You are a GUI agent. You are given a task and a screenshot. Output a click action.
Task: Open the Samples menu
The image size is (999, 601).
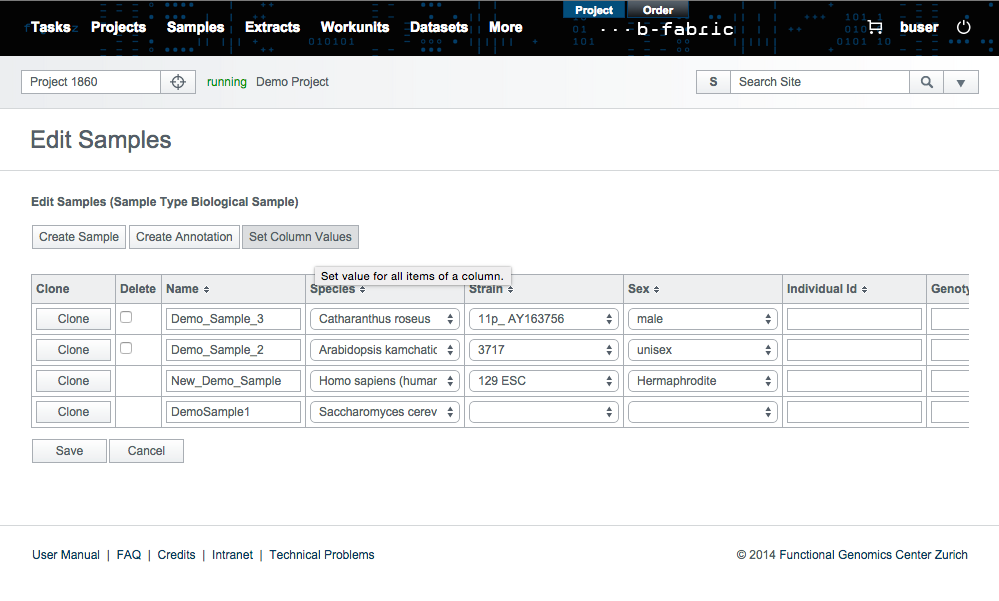click(195, 27)
